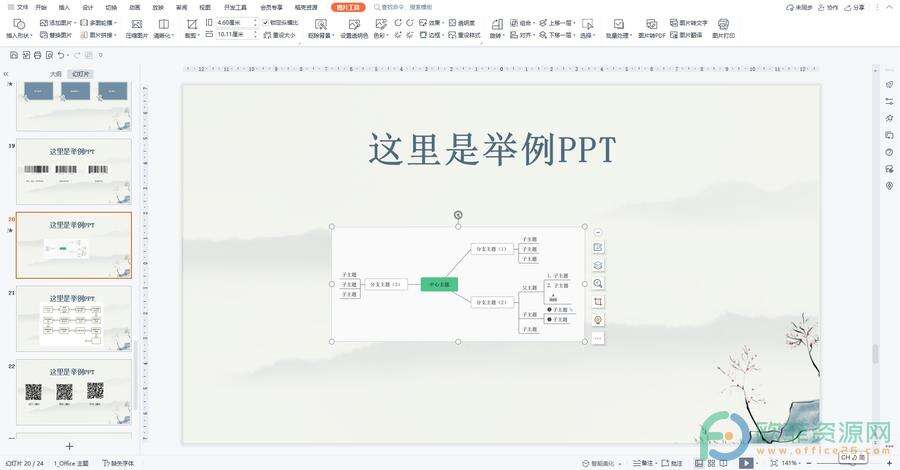Select slide 21 thumbnail with flowchart
Image resolution: width=900 pixels, height=470 pixels.
73,319
